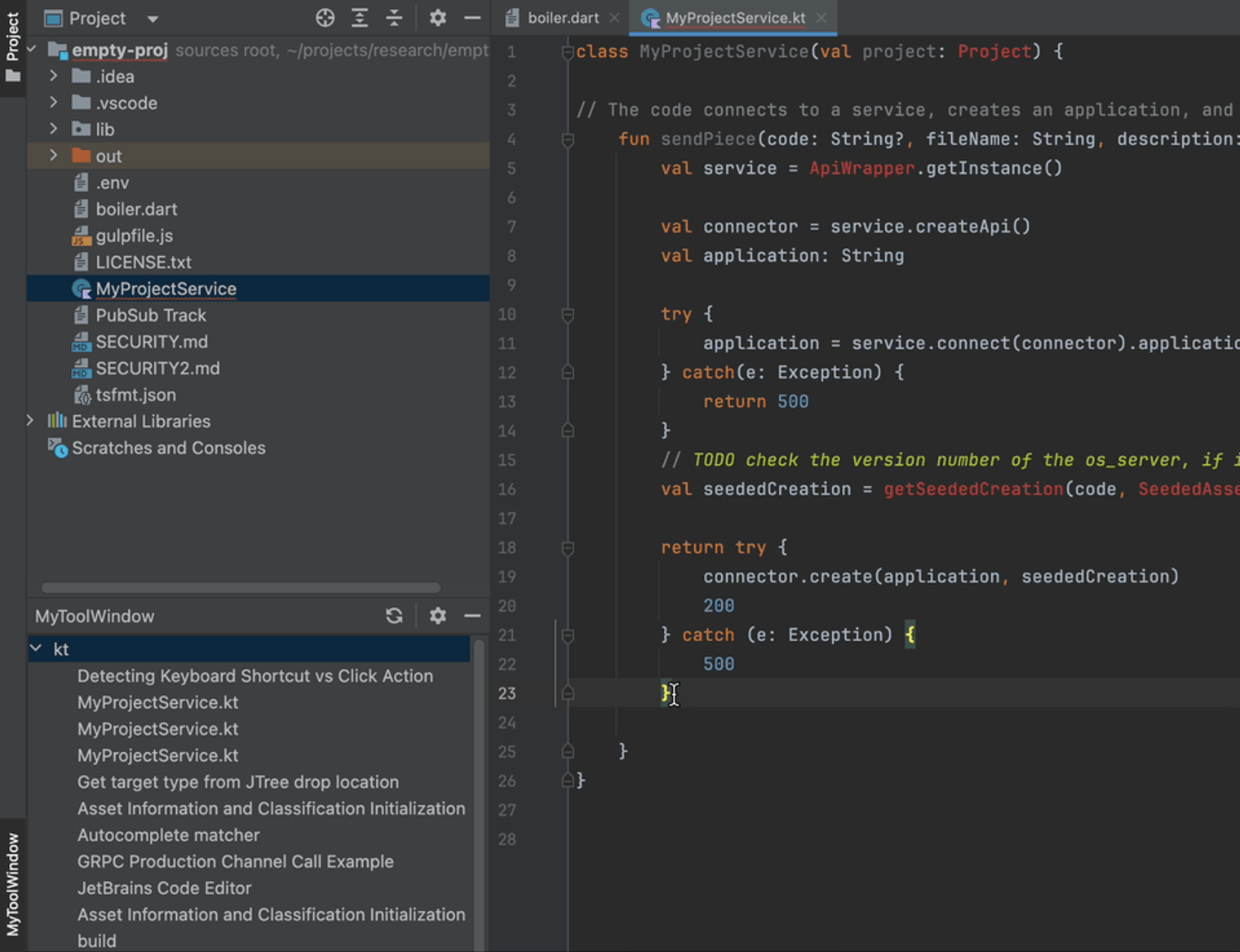Close the boiler.dart tab
This screenshot has width=1240, height=952.
click(614, 18)
